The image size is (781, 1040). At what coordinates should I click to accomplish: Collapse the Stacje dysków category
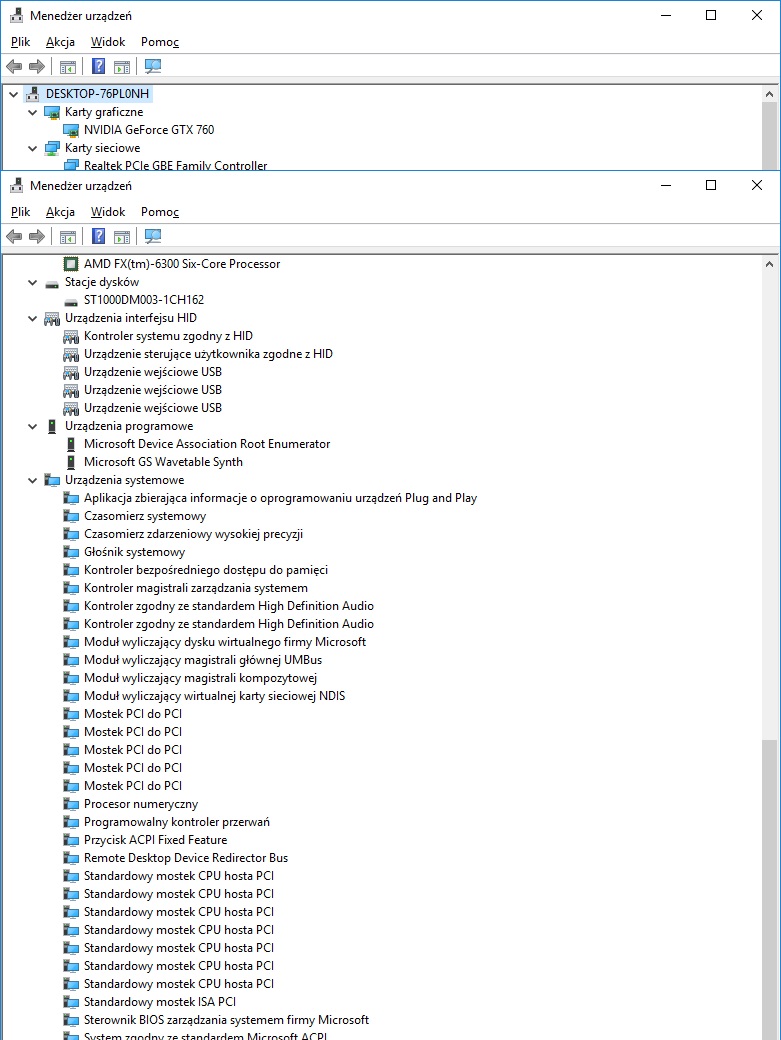(32, 283)
